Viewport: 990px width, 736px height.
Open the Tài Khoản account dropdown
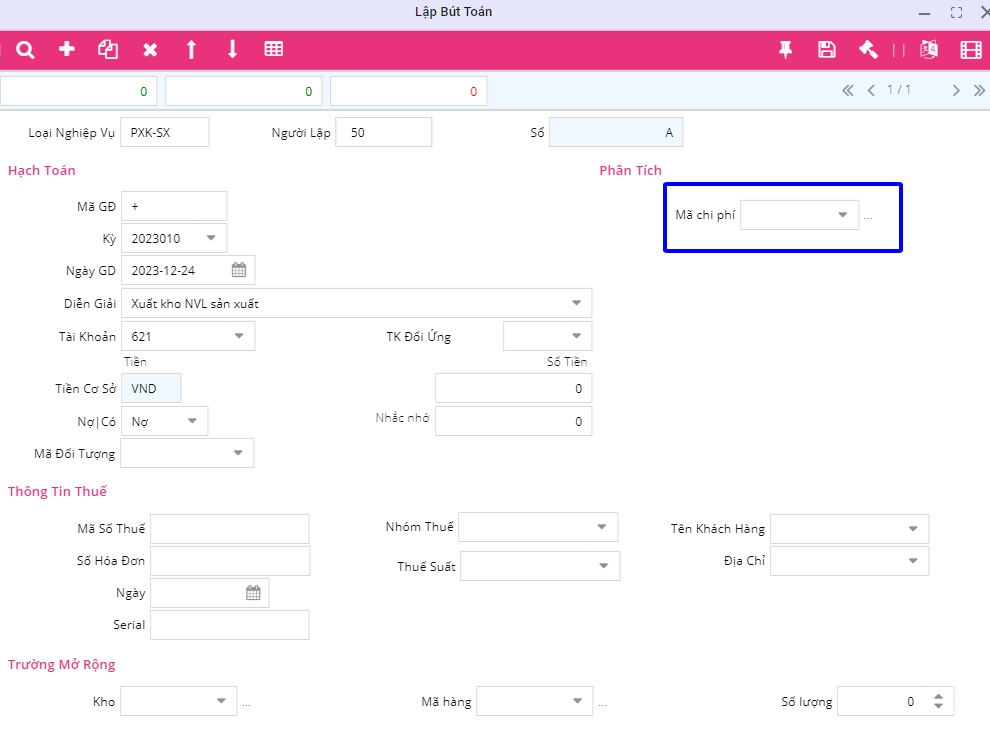239,336
